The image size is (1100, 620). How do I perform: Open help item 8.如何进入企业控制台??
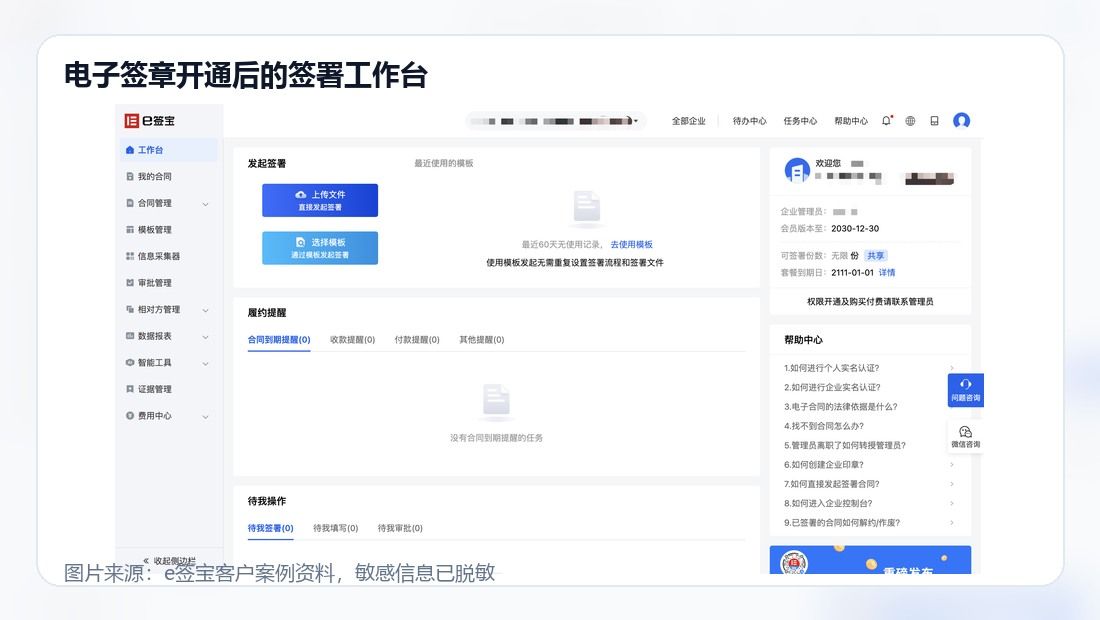pos(828,503)
